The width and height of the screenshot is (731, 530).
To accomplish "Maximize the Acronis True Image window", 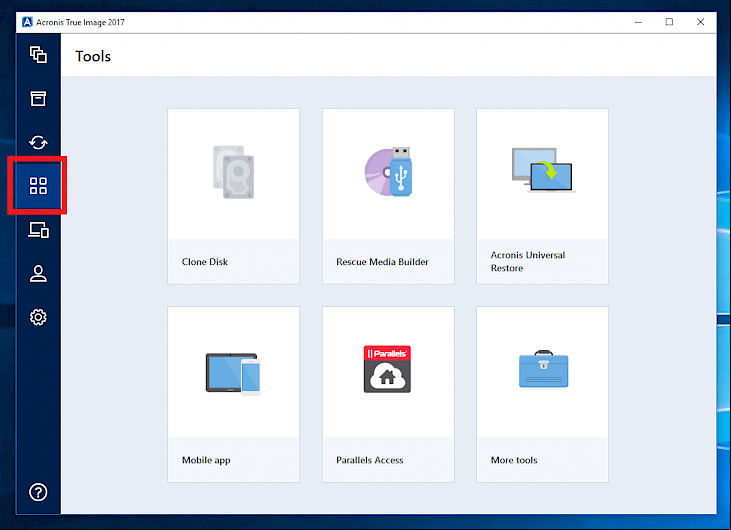I will tap(669, 22).
